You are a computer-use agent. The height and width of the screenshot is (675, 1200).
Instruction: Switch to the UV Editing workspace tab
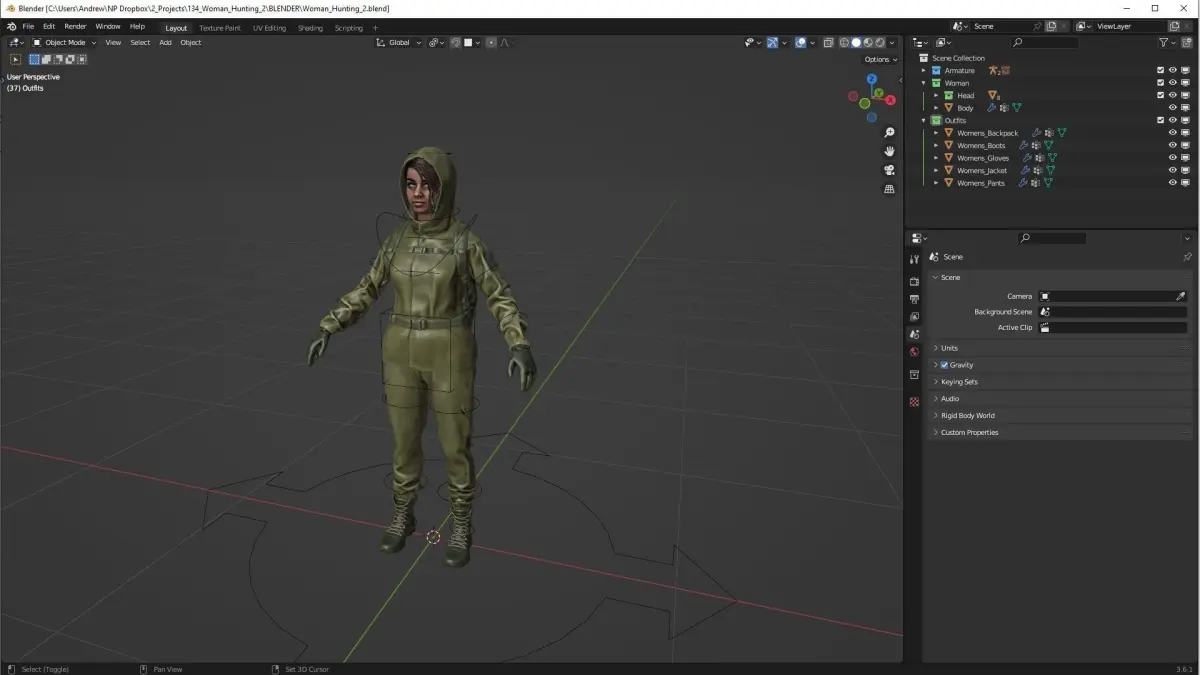pyautogui.click(x=269, y=28)
